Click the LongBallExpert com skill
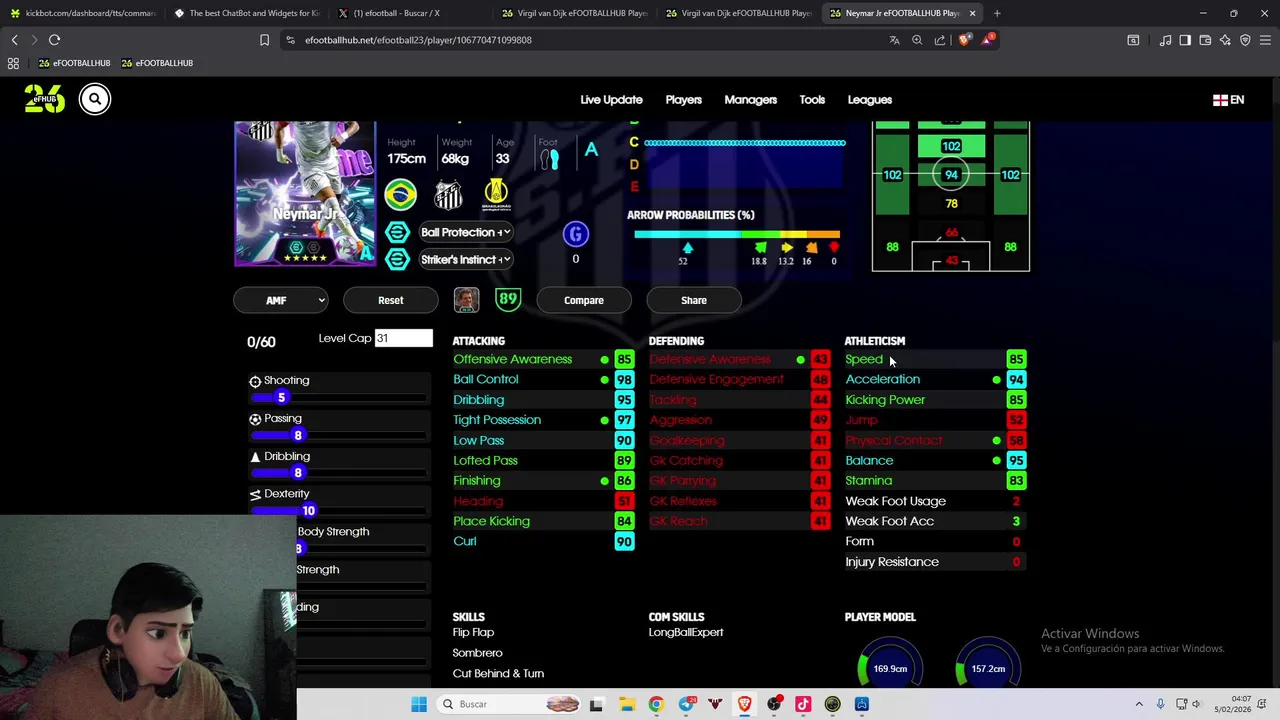The height and width of the screenshot is (720, 1280). pyautogui.click(x=686, y=632)
